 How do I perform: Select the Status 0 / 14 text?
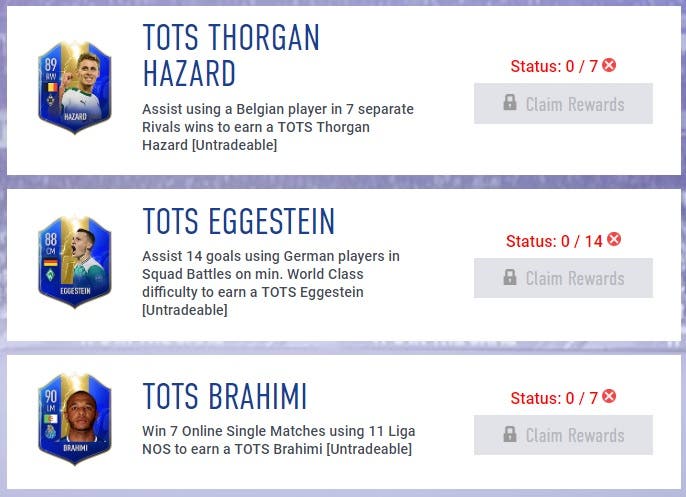pos(554,241)
